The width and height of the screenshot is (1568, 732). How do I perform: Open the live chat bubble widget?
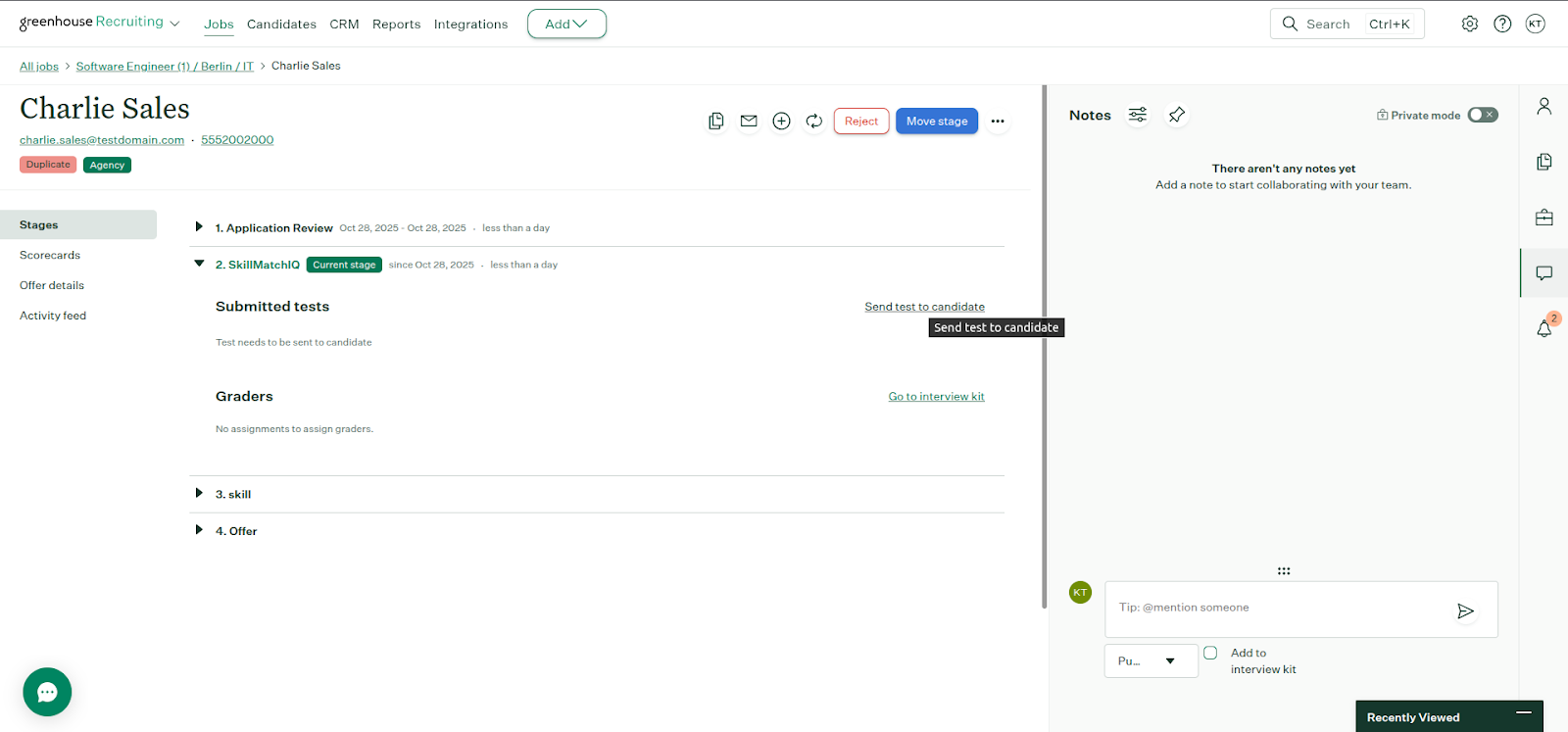point(47,692)
